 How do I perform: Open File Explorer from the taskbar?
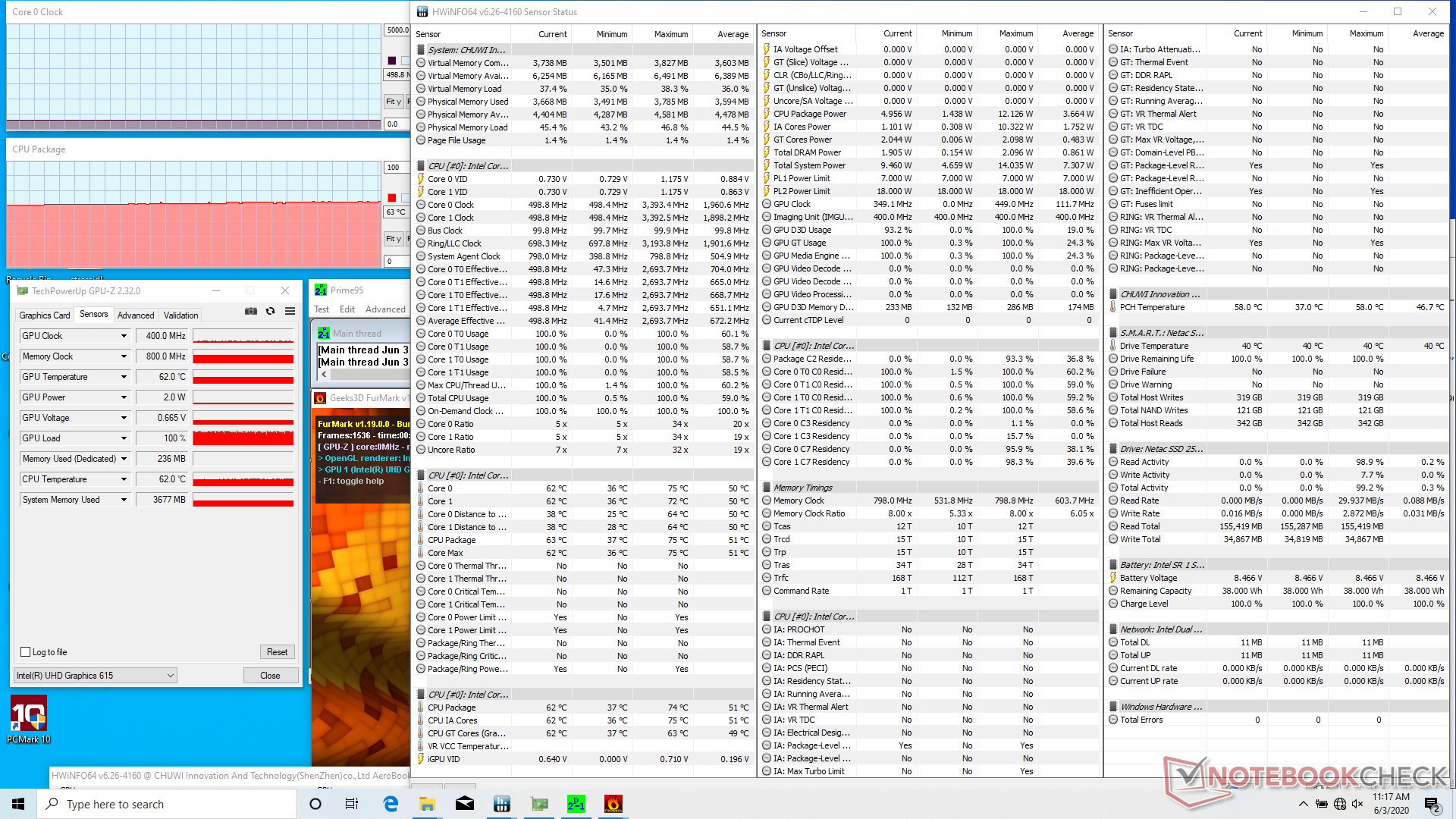[427, 804]
